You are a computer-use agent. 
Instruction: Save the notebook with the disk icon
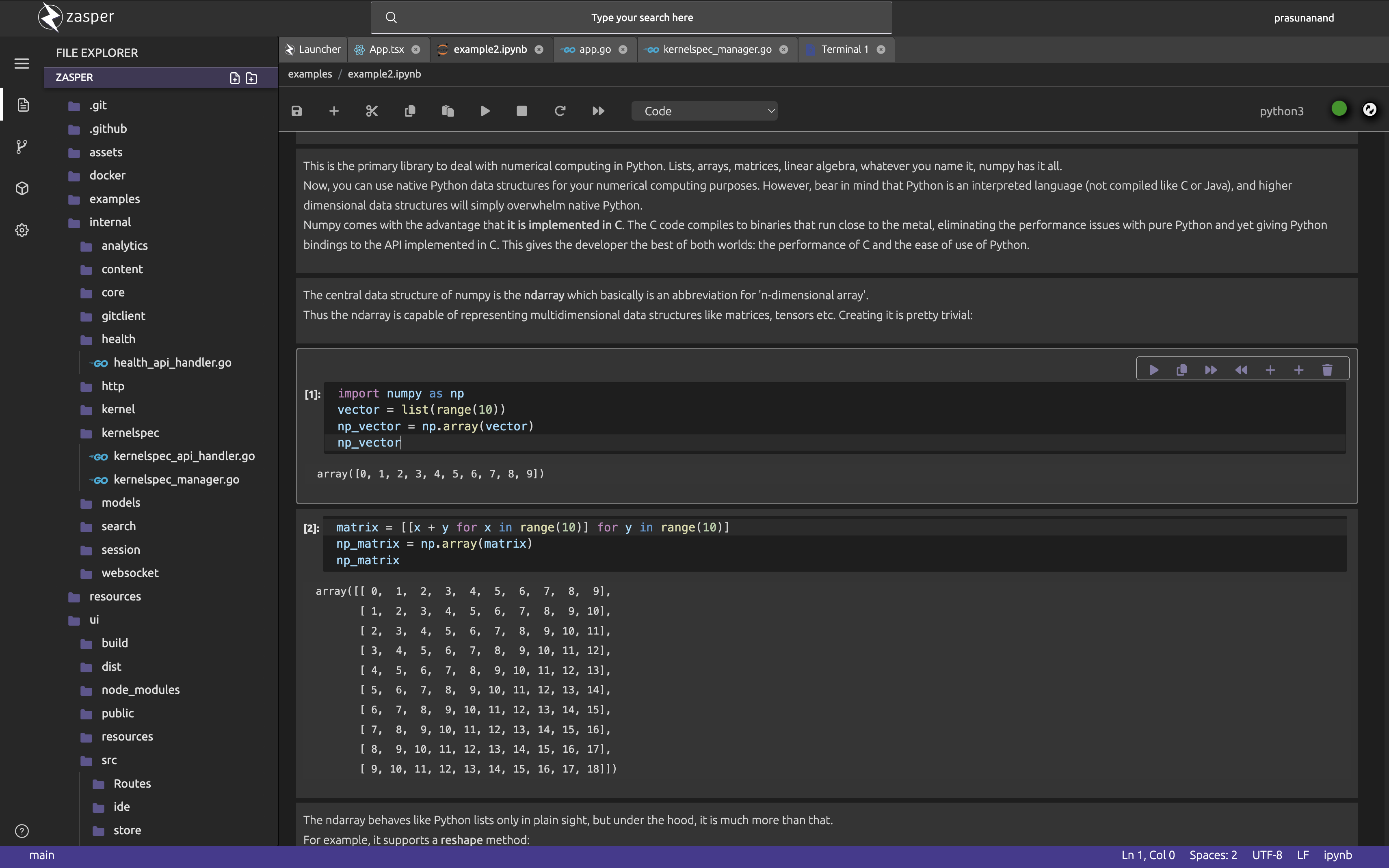[x=296, y=111]
